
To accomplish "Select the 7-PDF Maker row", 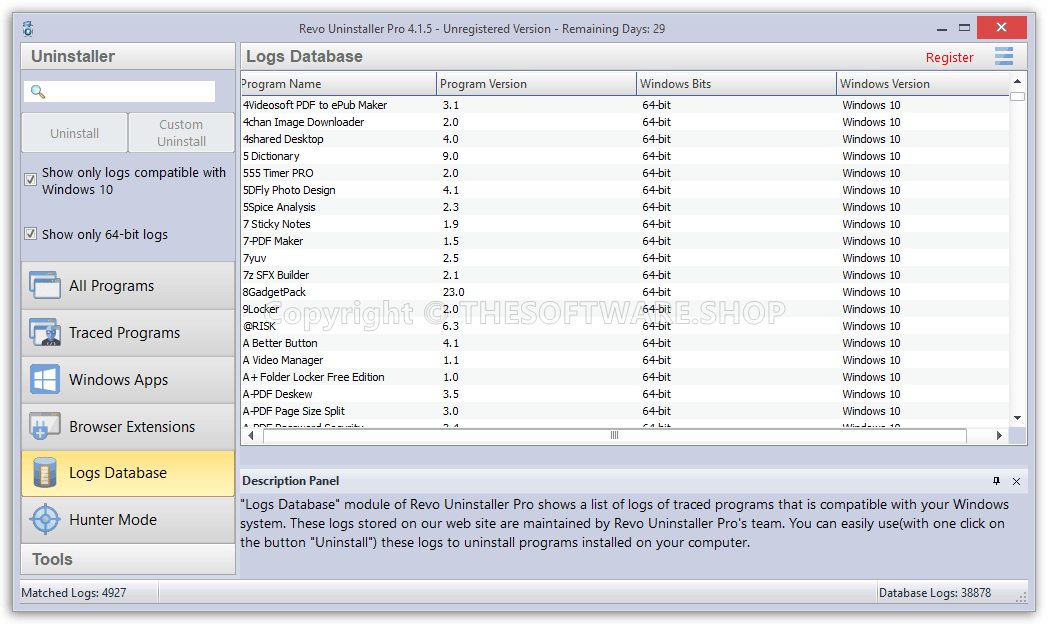I will tap(625, 241).
